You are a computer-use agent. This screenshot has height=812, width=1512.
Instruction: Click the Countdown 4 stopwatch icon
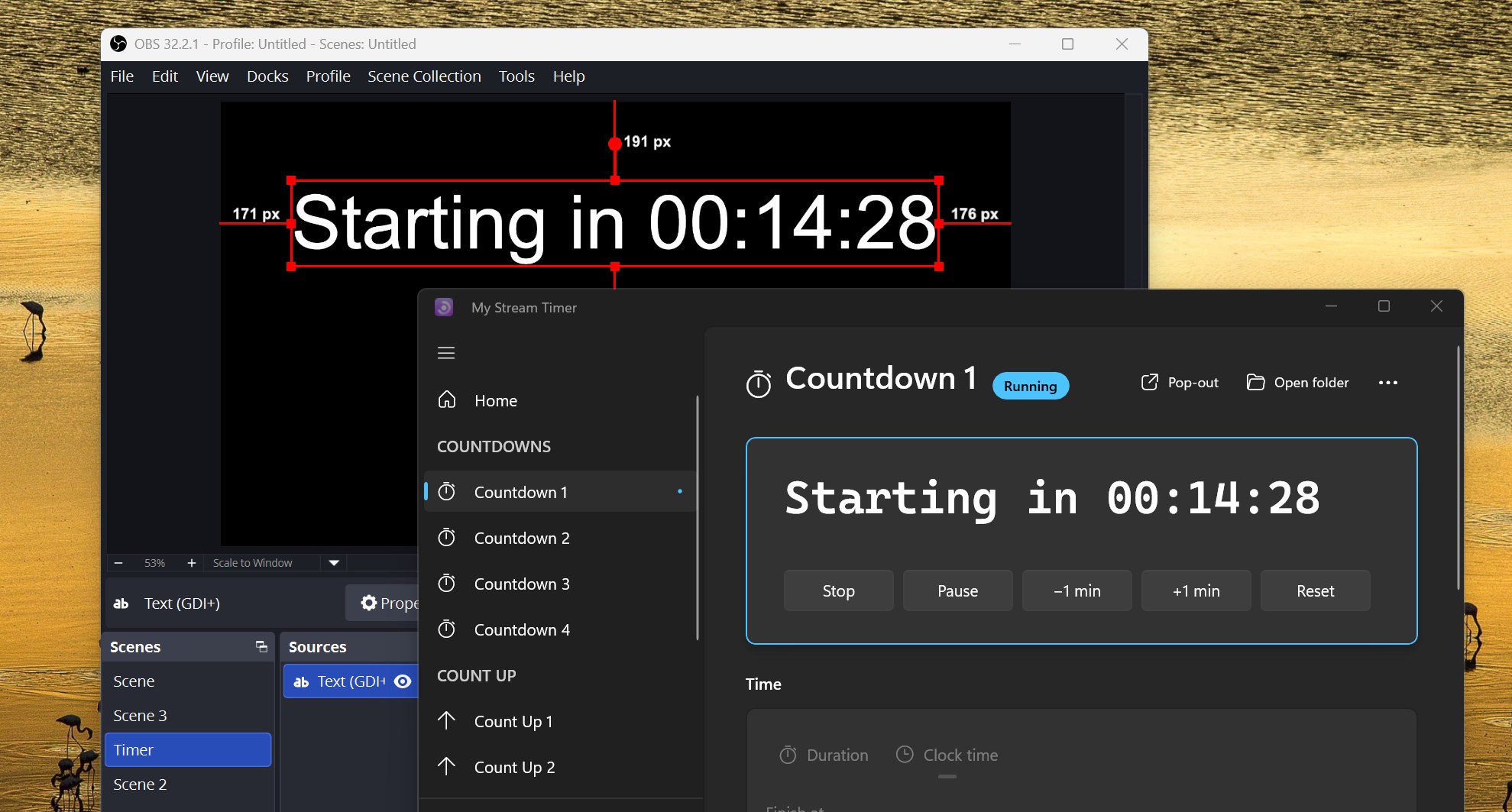coord(447,629)
